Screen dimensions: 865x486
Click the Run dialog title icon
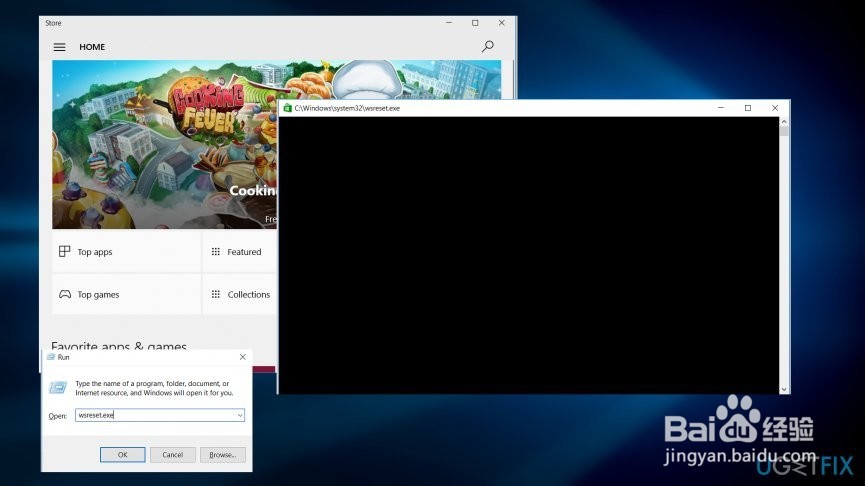pyautogui.click(x=51, y=357)
